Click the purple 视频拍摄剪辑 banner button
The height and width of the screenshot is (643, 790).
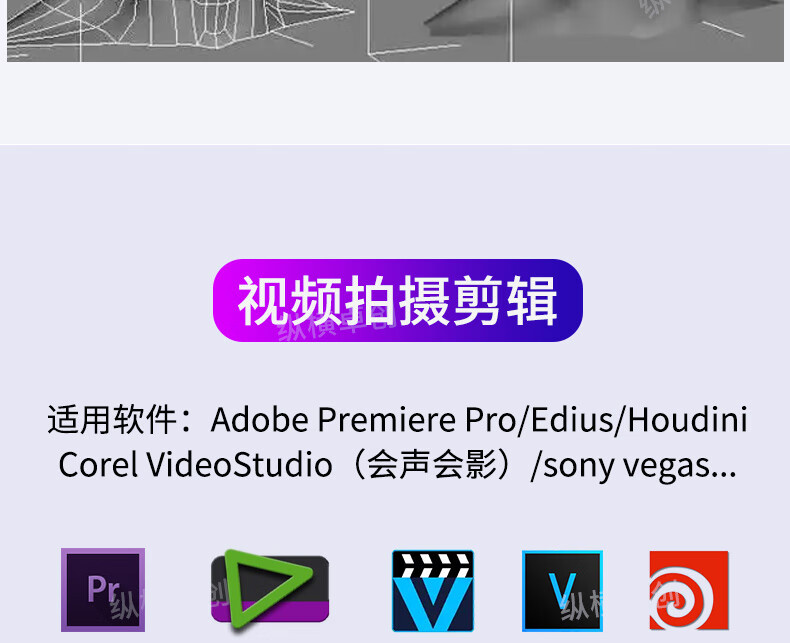(398, 300)
